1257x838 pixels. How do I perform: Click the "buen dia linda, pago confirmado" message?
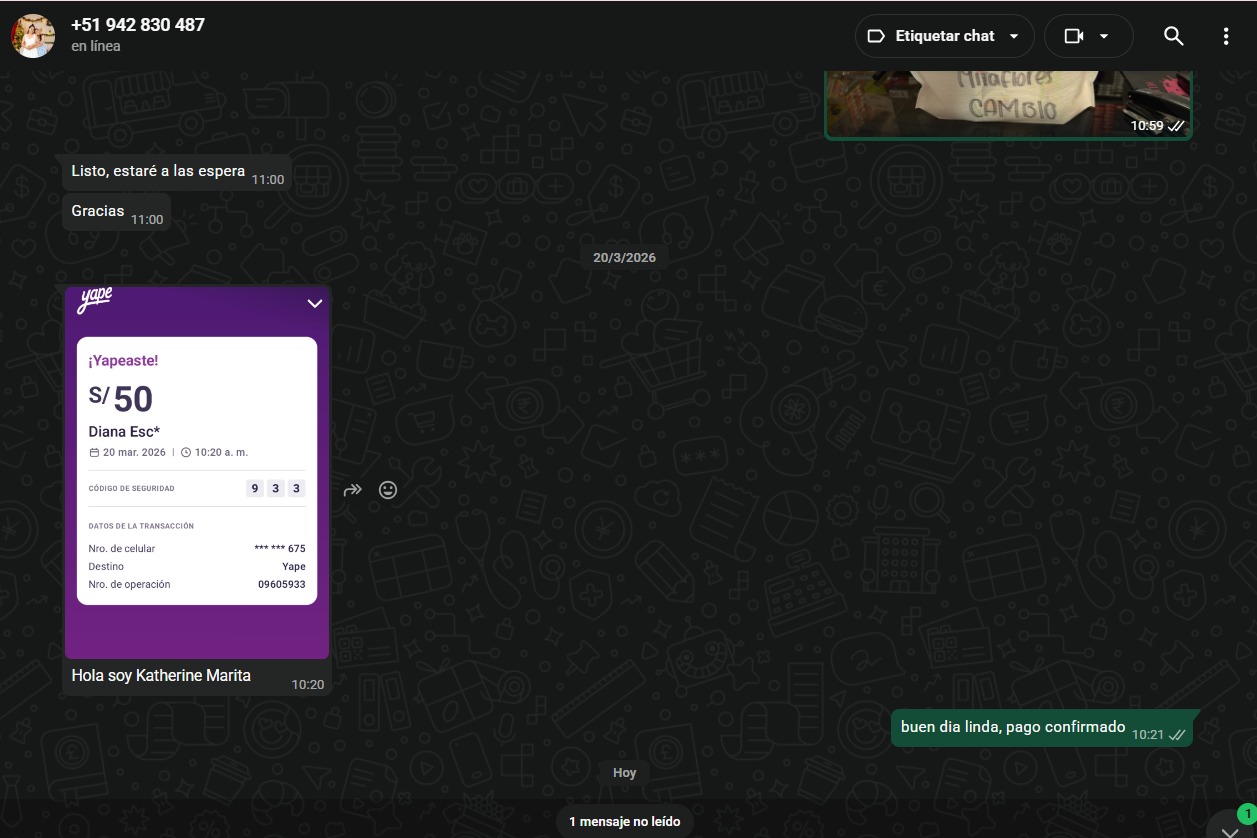tap(1012, 728)
